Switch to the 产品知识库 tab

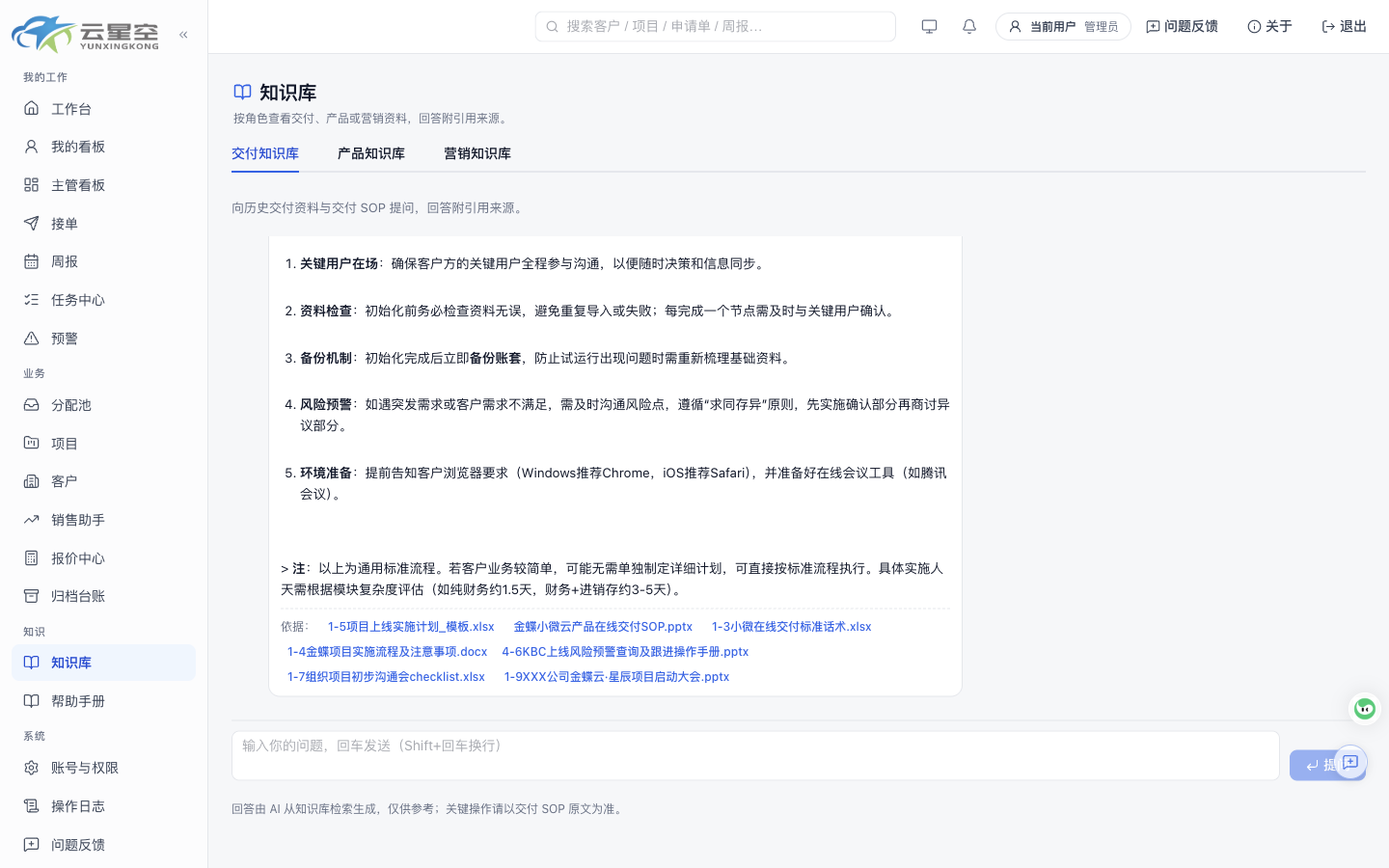pos(371,154)
